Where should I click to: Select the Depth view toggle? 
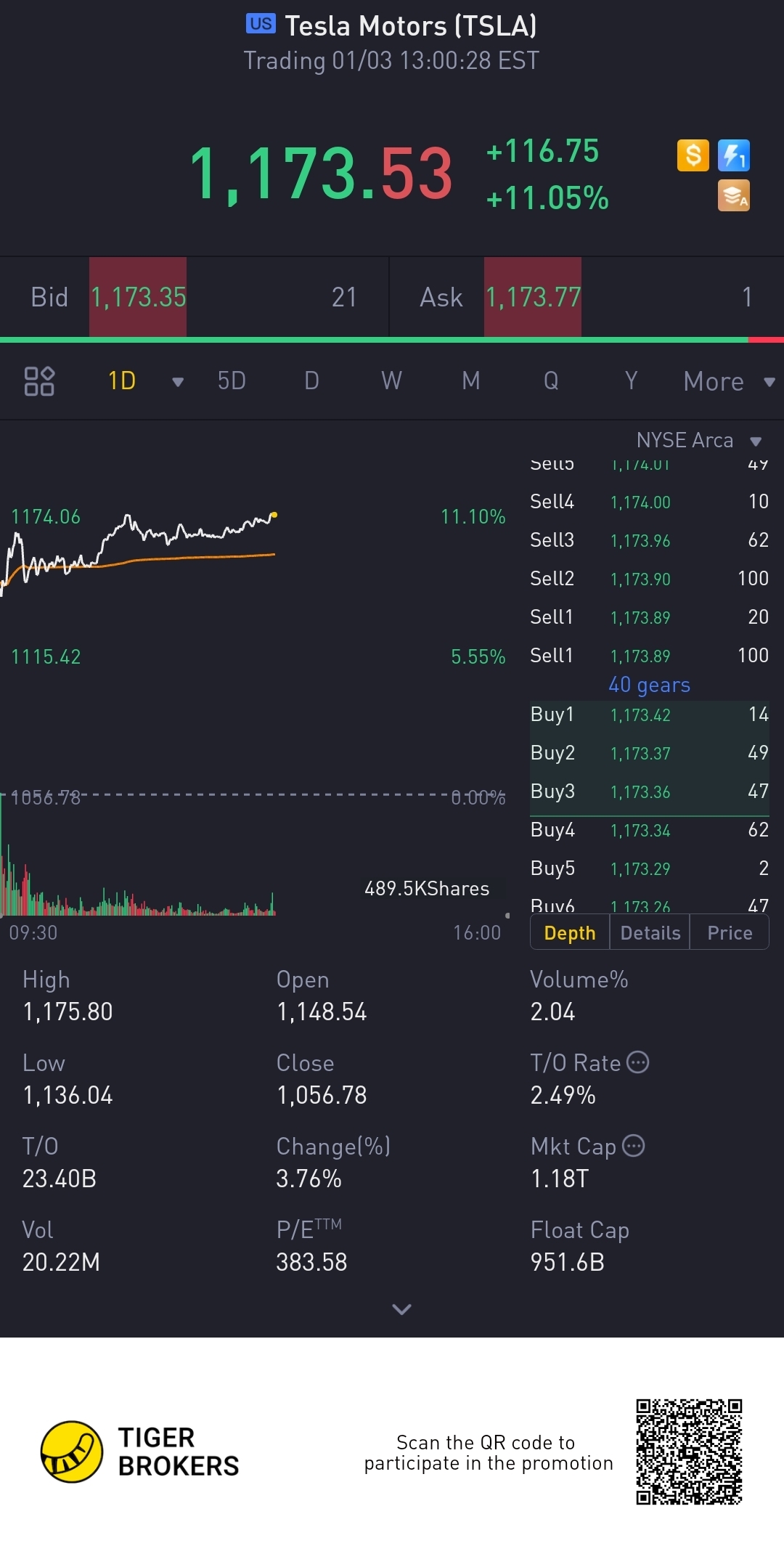click(x=570, y=933)
